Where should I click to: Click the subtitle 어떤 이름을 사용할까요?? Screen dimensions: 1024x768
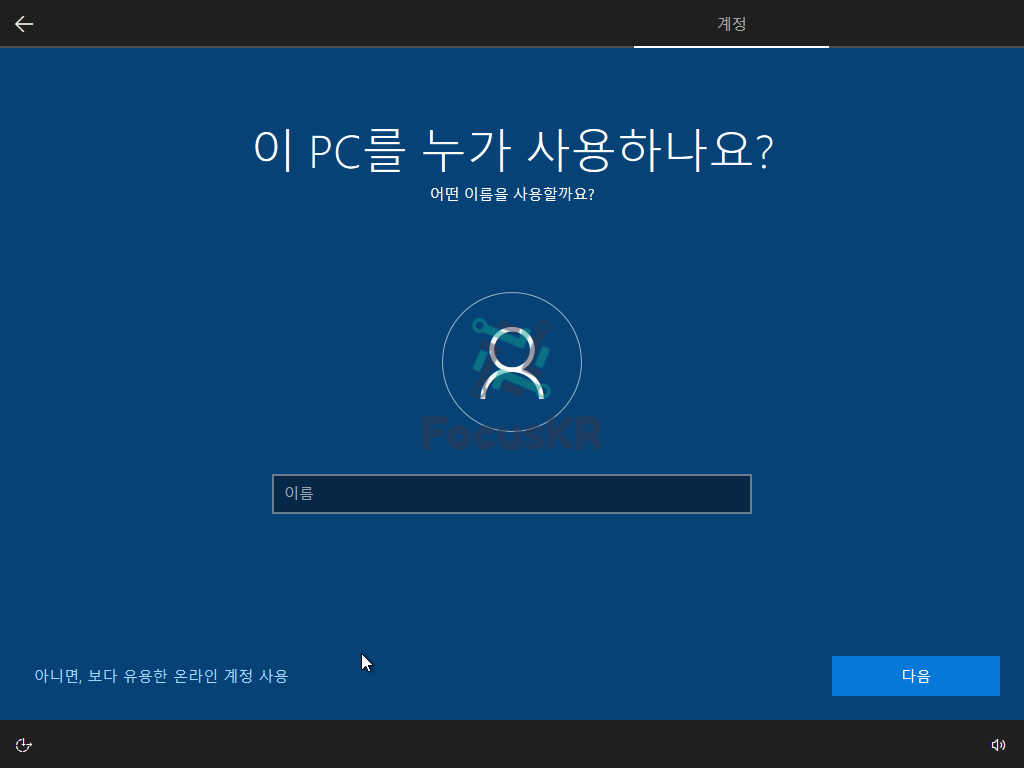512,194
